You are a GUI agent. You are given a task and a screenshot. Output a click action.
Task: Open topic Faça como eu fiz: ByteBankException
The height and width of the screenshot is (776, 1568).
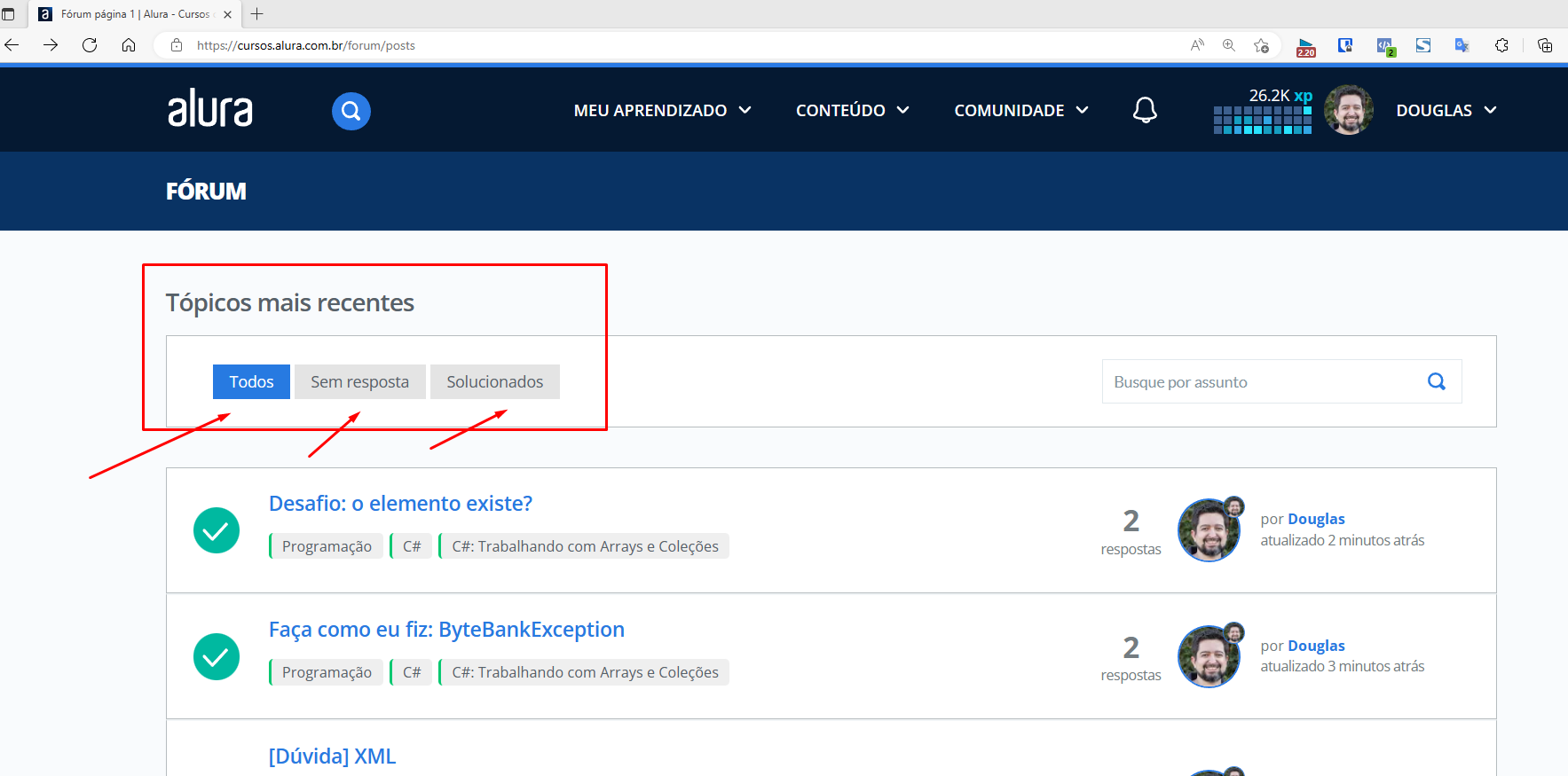point(446,630)
